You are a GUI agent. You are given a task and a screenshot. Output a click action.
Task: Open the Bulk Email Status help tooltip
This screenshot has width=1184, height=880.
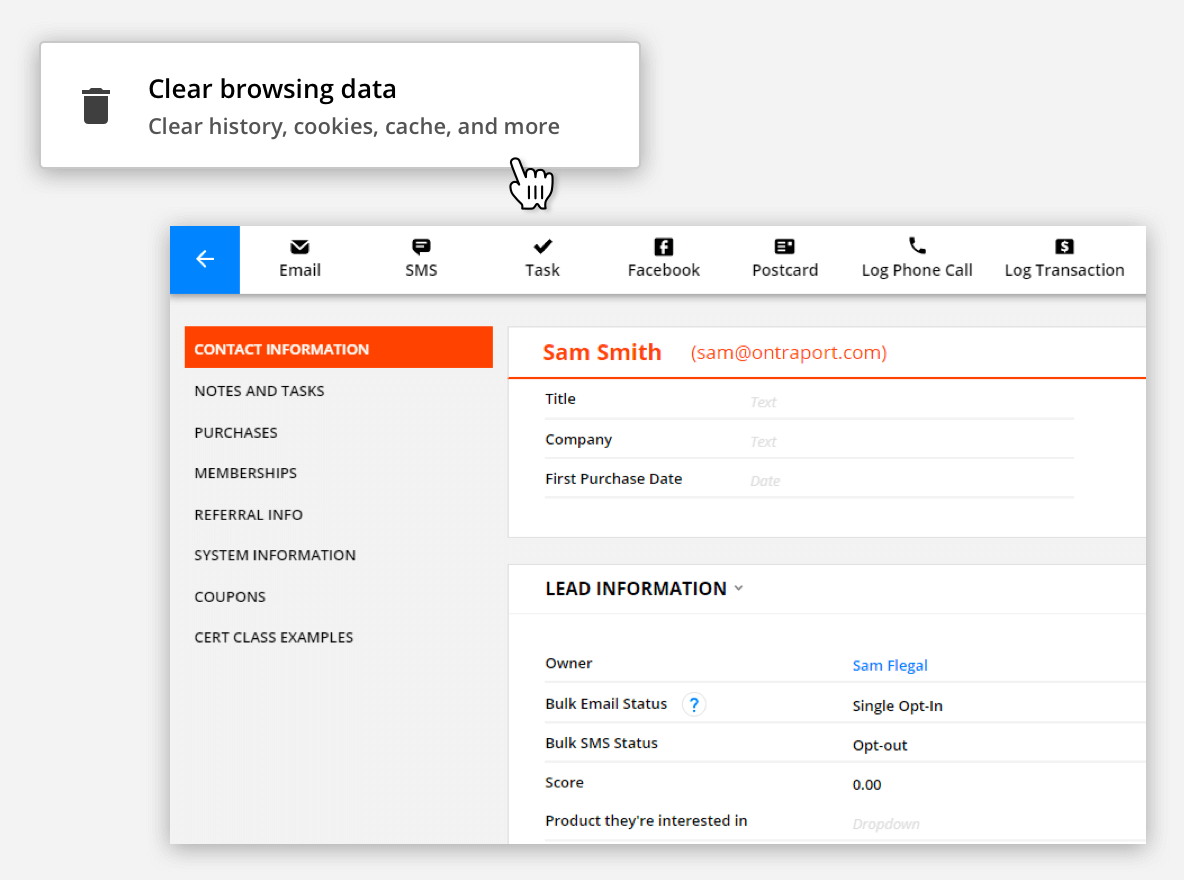[693, 704]
